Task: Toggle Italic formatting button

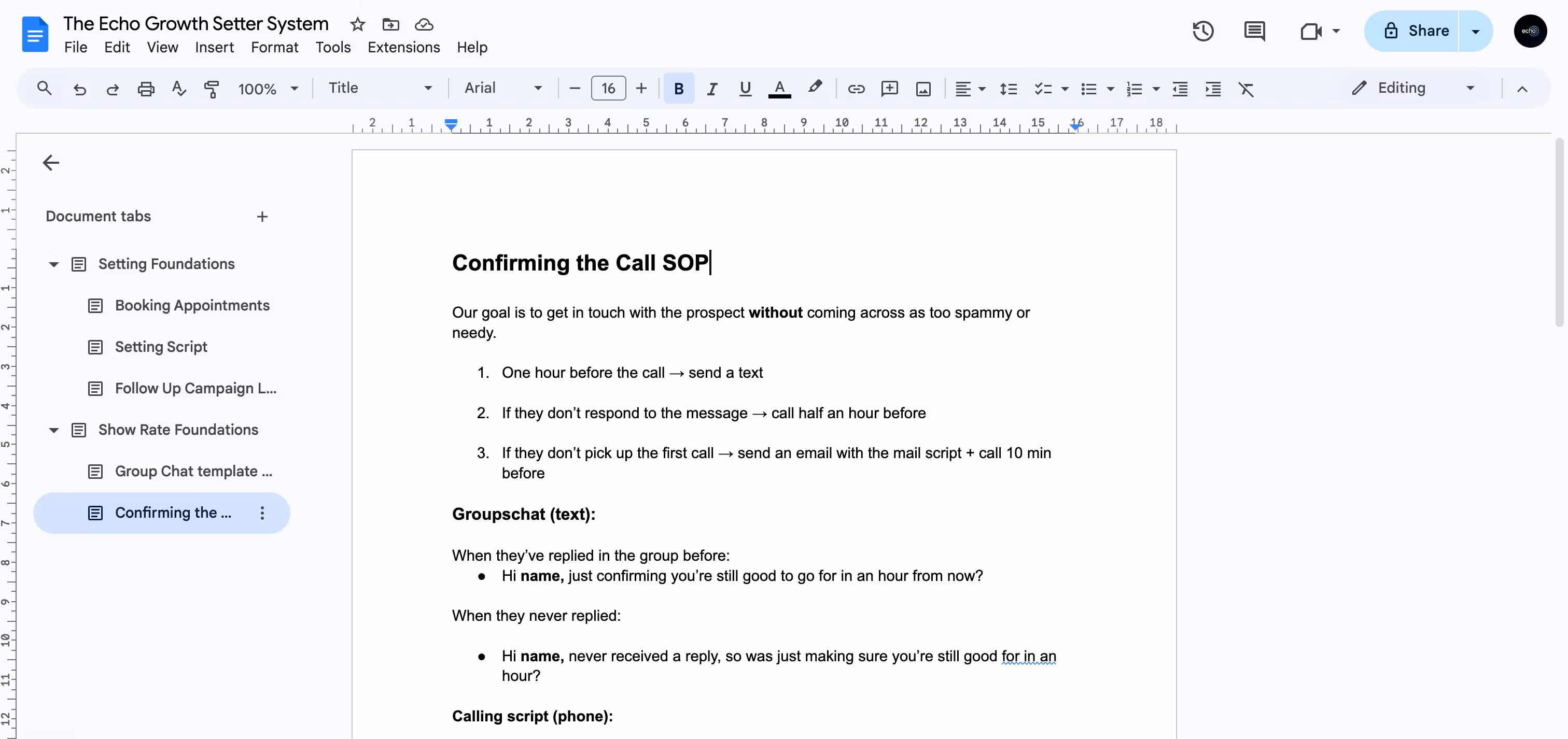Action: (711, 89)
